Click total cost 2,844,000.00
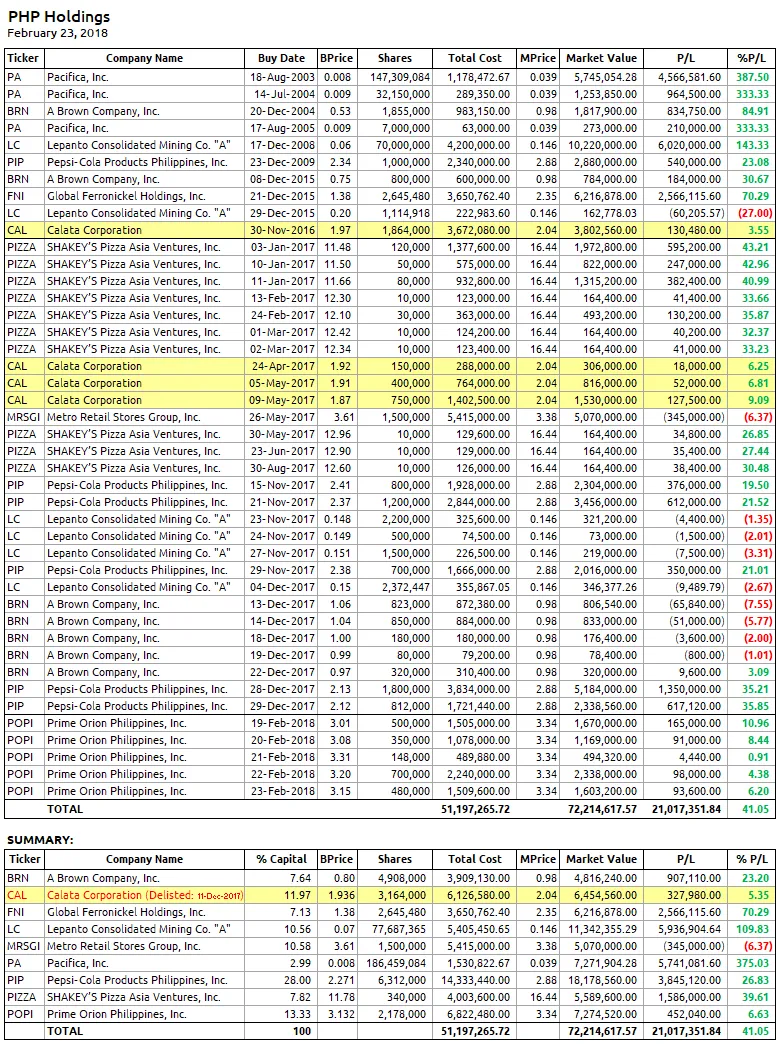This screenshot has height=1044, width=780. coord(479,502)
